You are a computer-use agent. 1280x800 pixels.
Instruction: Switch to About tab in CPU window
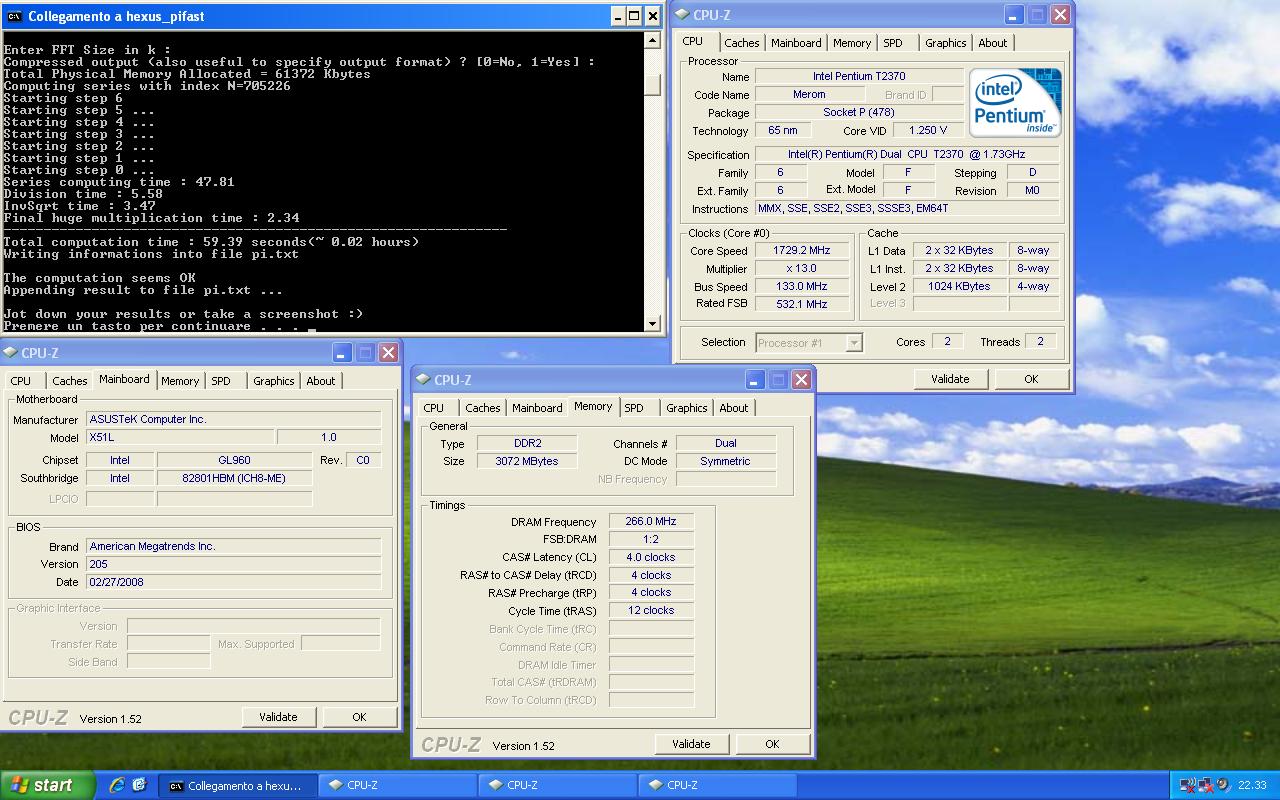pos(992,43)
